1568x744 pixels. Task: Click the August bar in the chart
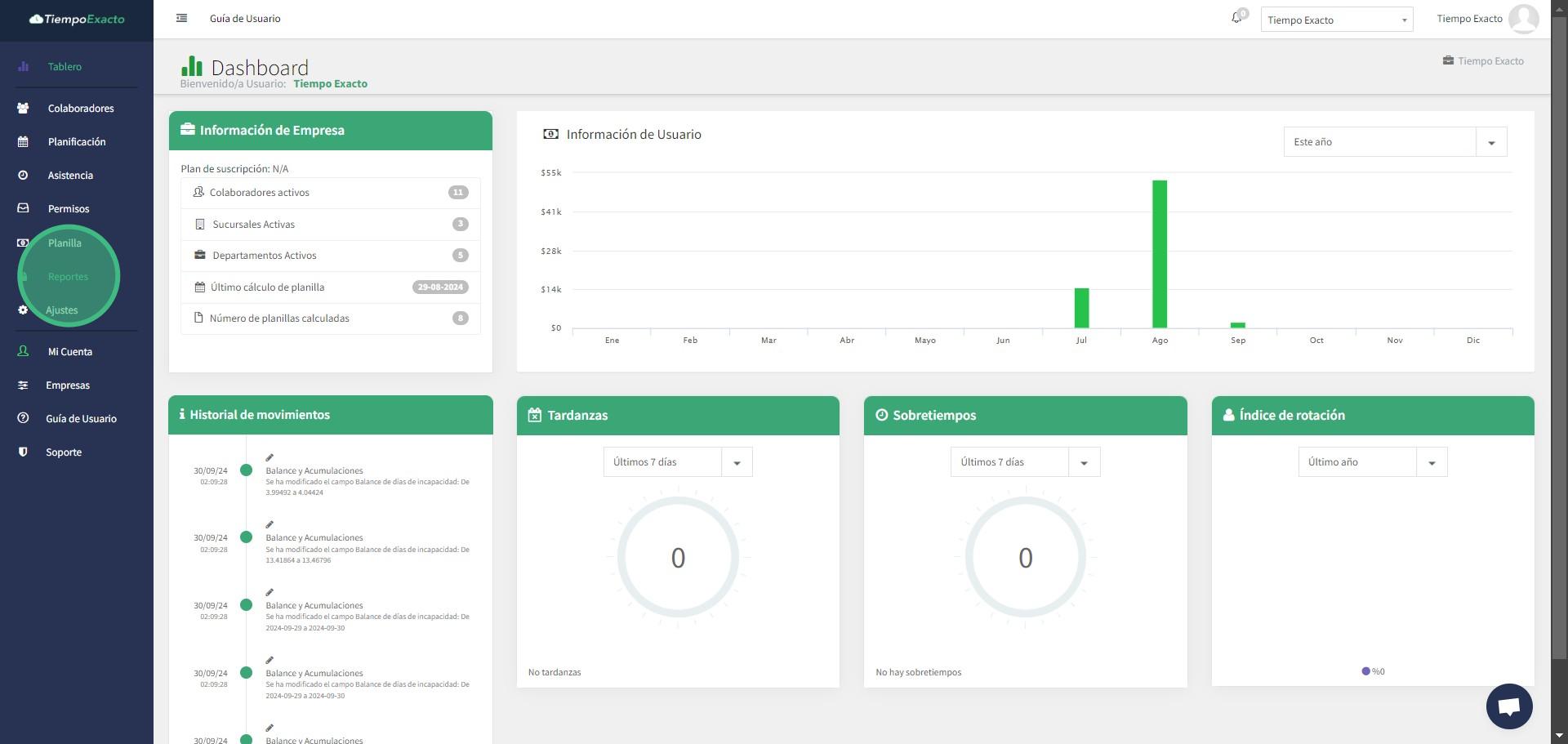pos(1159,254)
